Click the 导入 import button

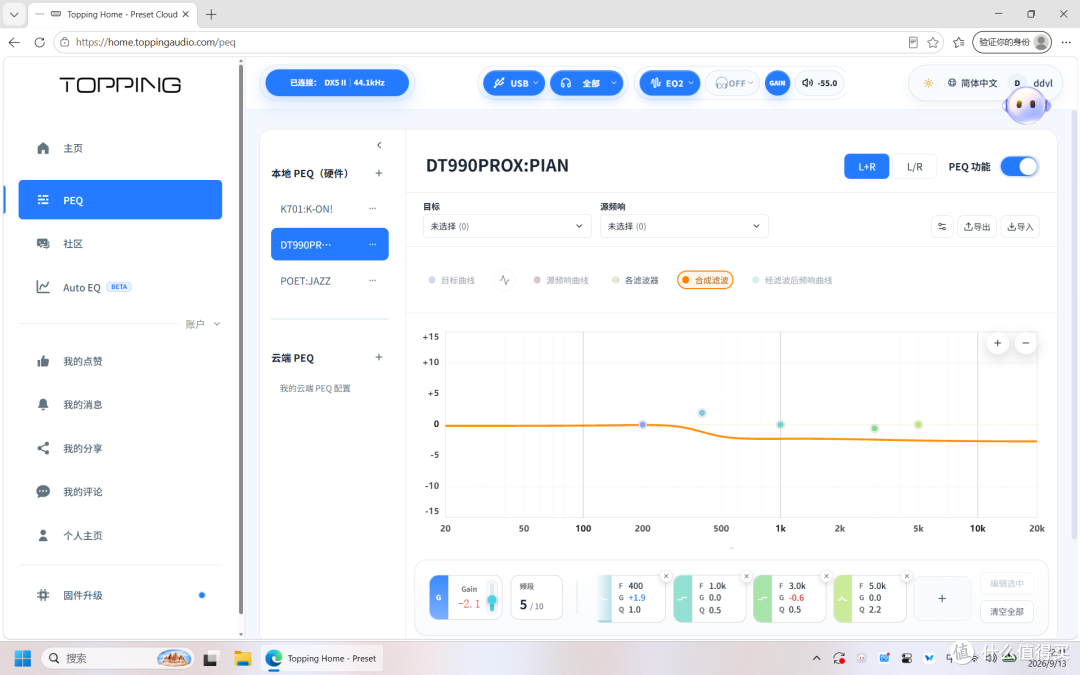pos(1020,227)
